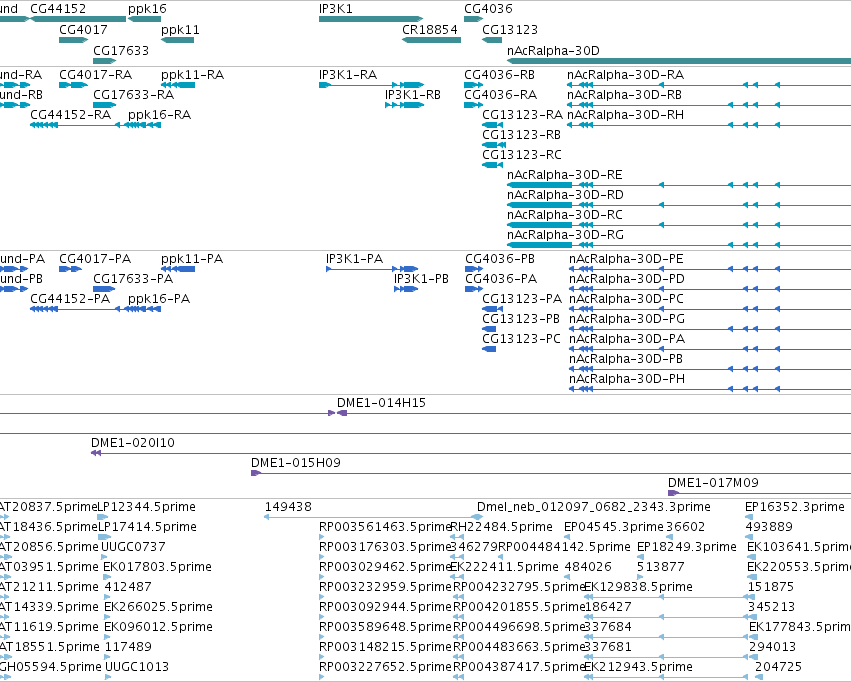Select nAcRalpha-30D-RD transcript
This screenshot has height=682, width=851.
point(679,206)
